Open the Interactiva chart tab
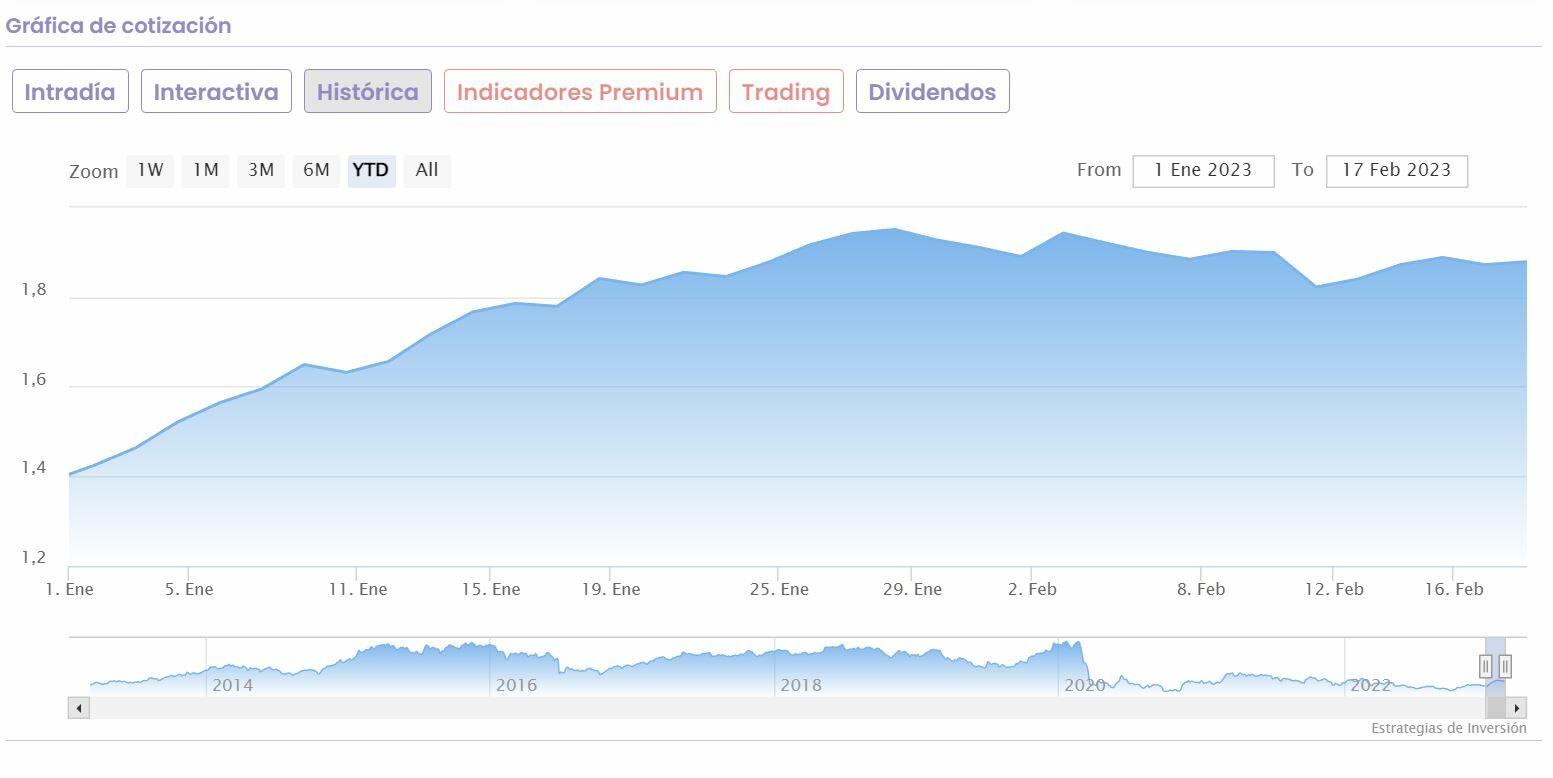Viewport: 1553px width, 778px height. coord(216,92)
